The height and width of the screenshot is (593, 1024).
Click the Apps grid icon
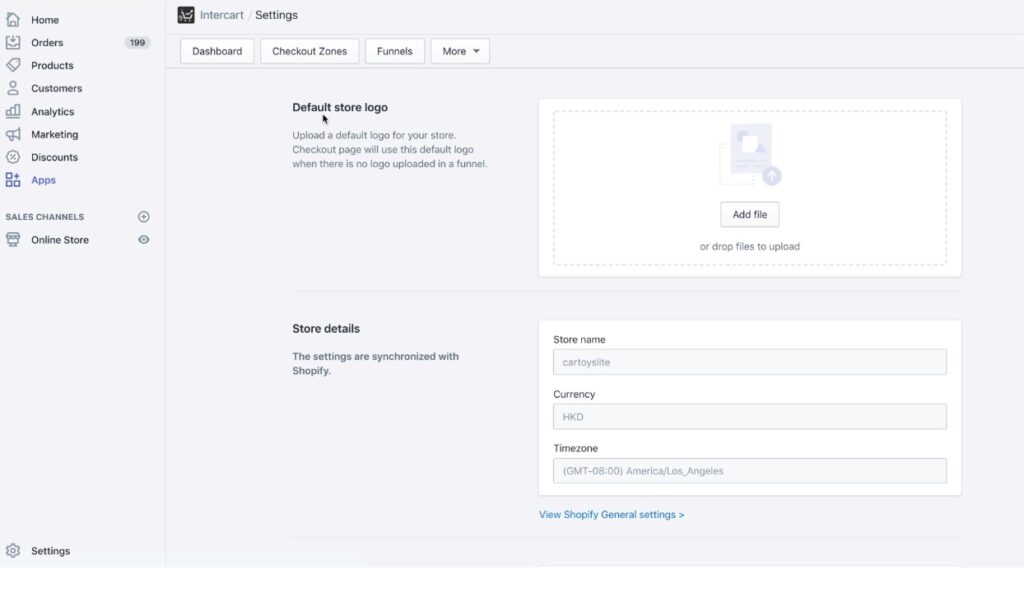coord(13,180)
